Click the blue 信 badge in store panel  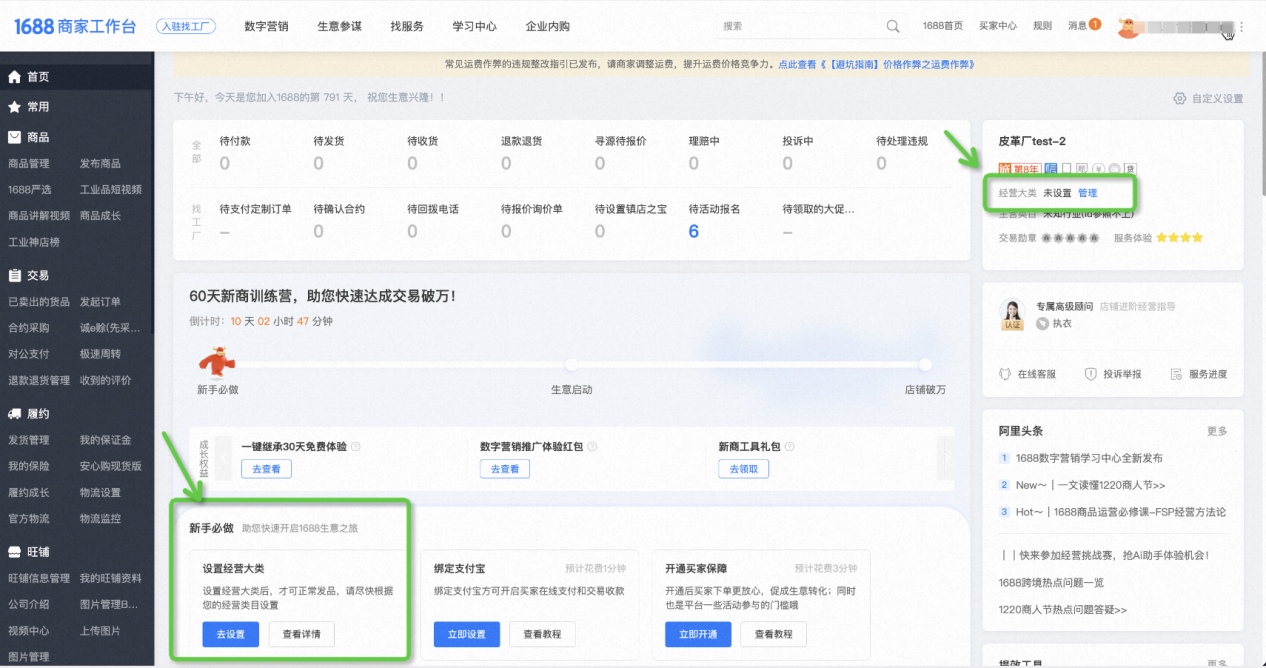coord(1051,168)
